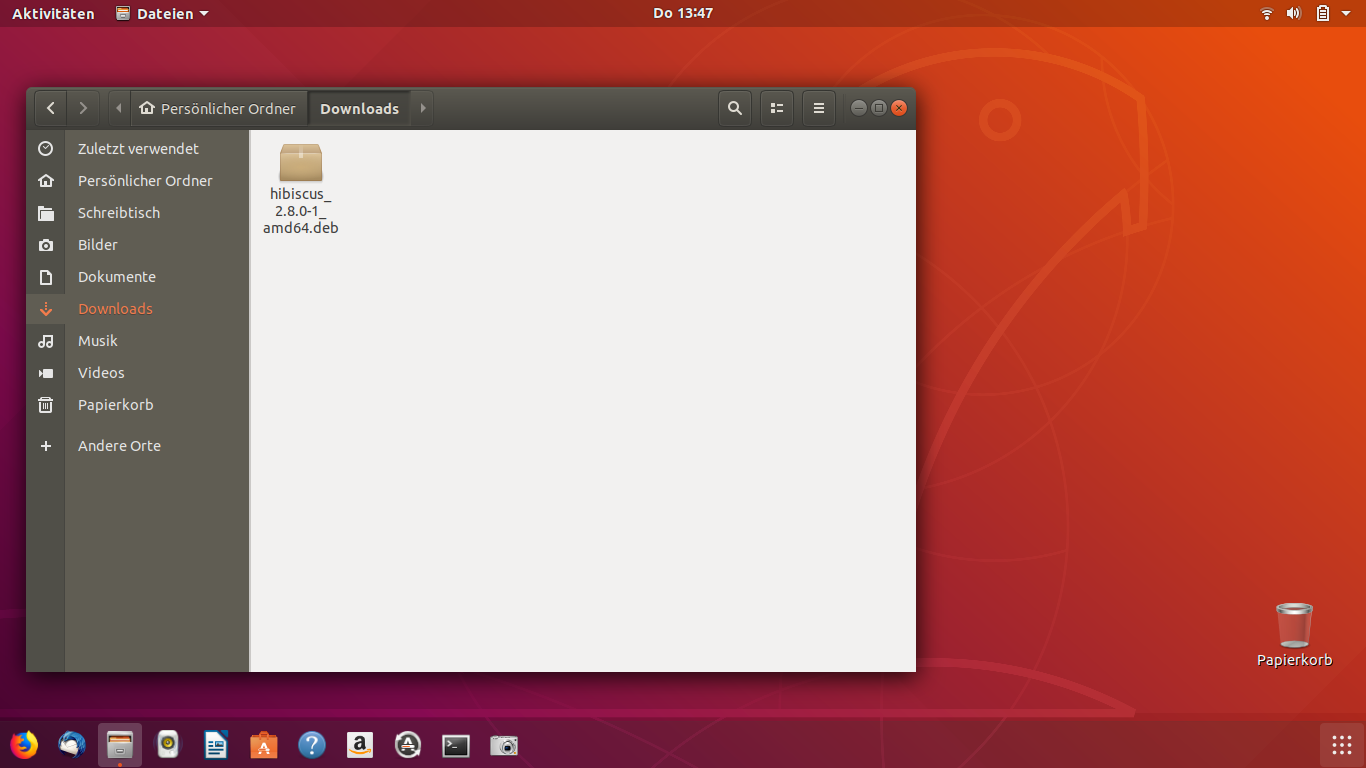Launch Rhythmbox from the dock

[168, 745]
